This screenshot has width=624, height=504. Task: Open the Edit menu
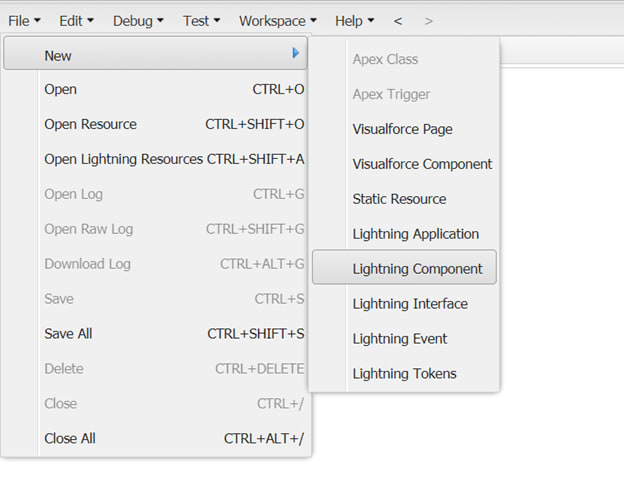[x=76, y=21]
